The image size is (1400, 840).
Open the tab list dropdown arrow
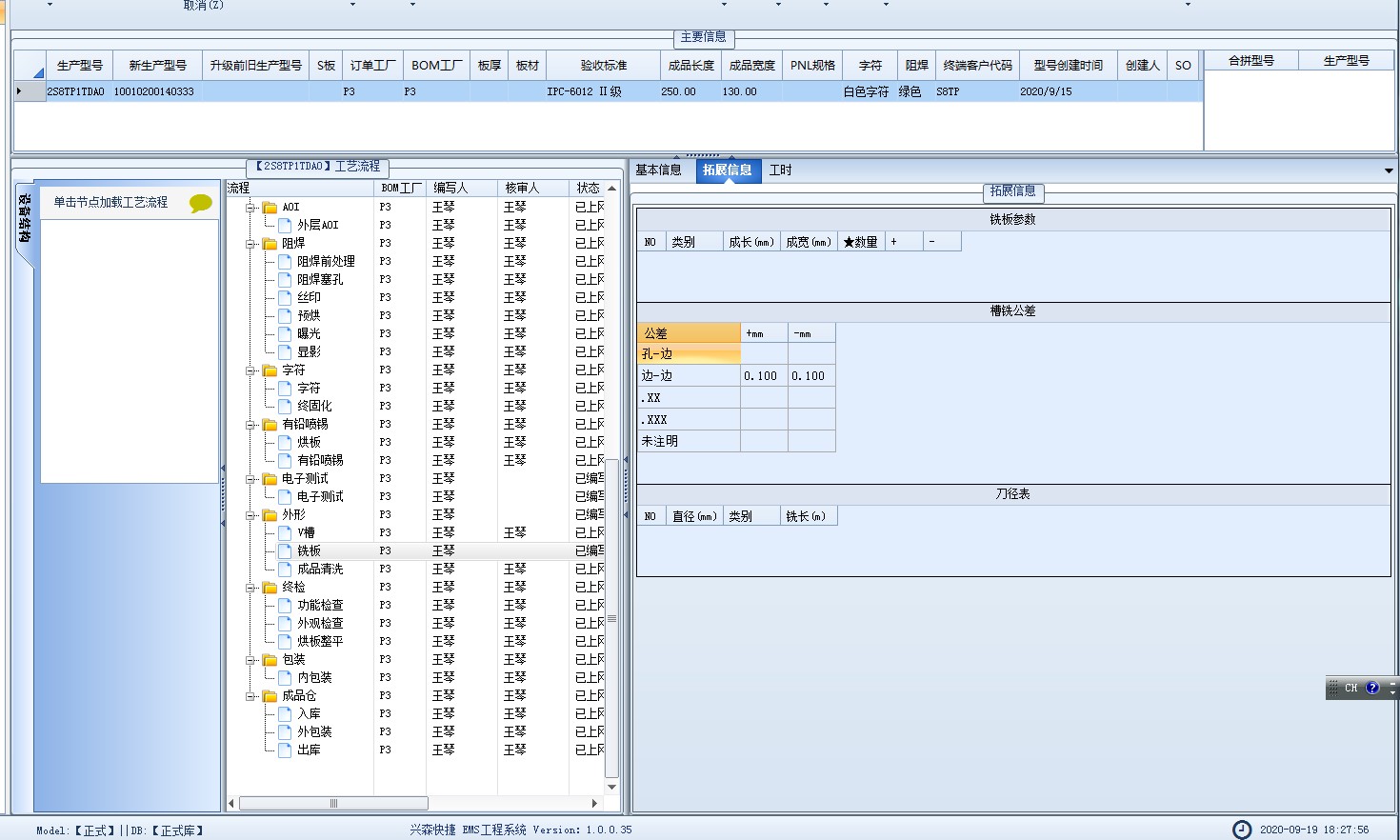pyautogui.click(x=1389, y=170)
